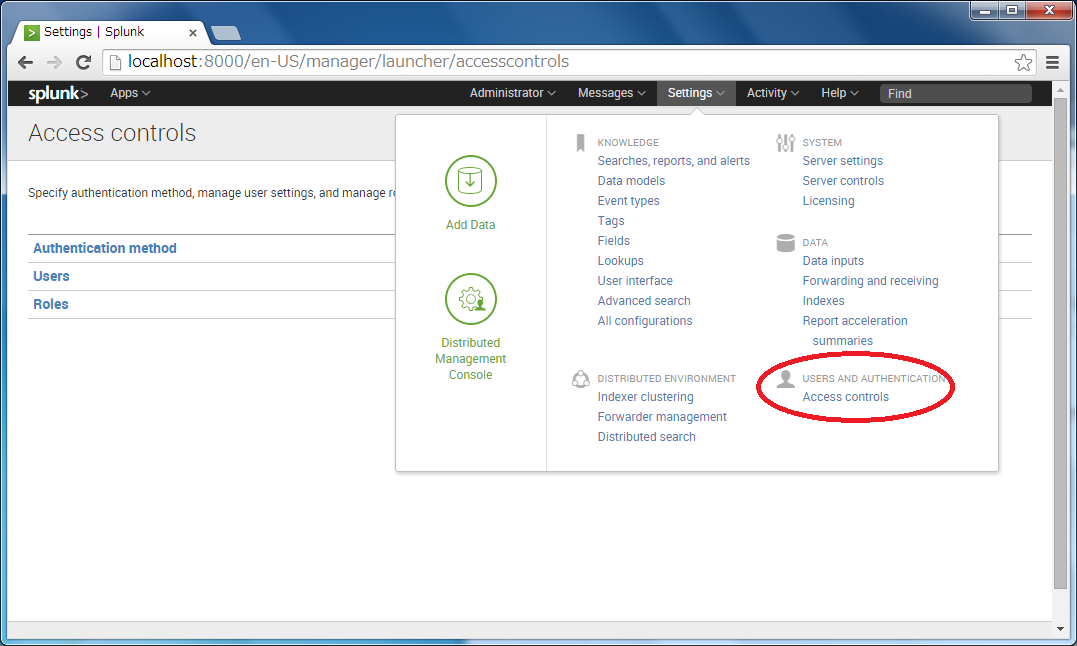
Task: Open the Activity dropdown
Action: (773, 93)
